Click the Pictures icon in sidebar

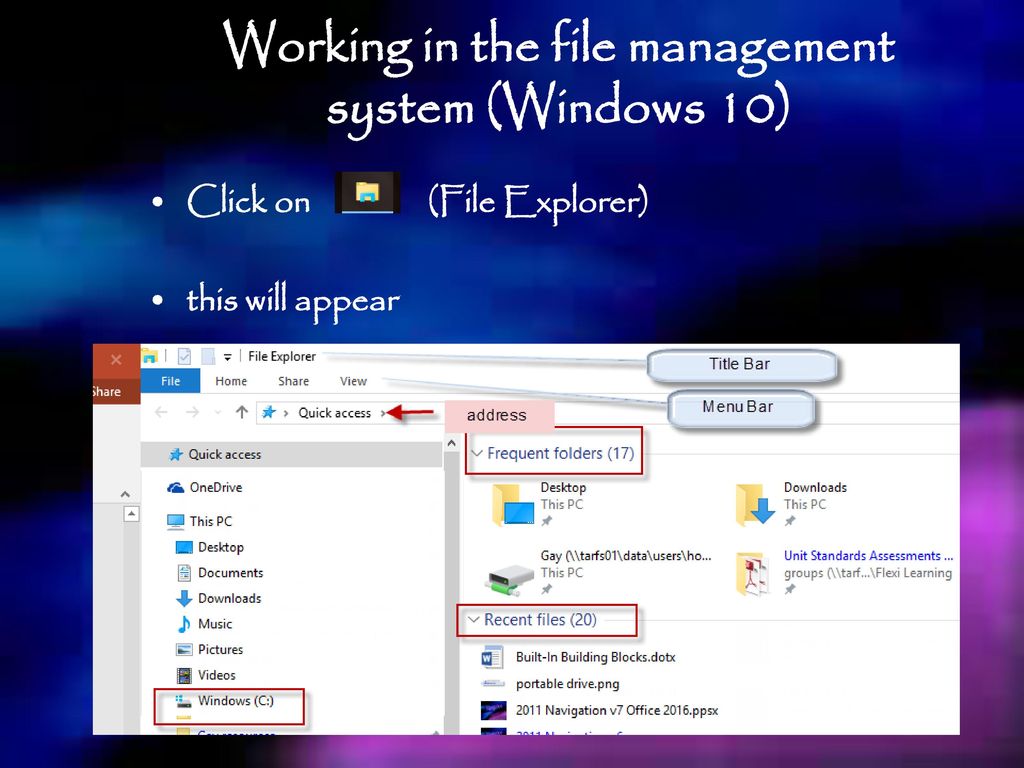(185, 650)
